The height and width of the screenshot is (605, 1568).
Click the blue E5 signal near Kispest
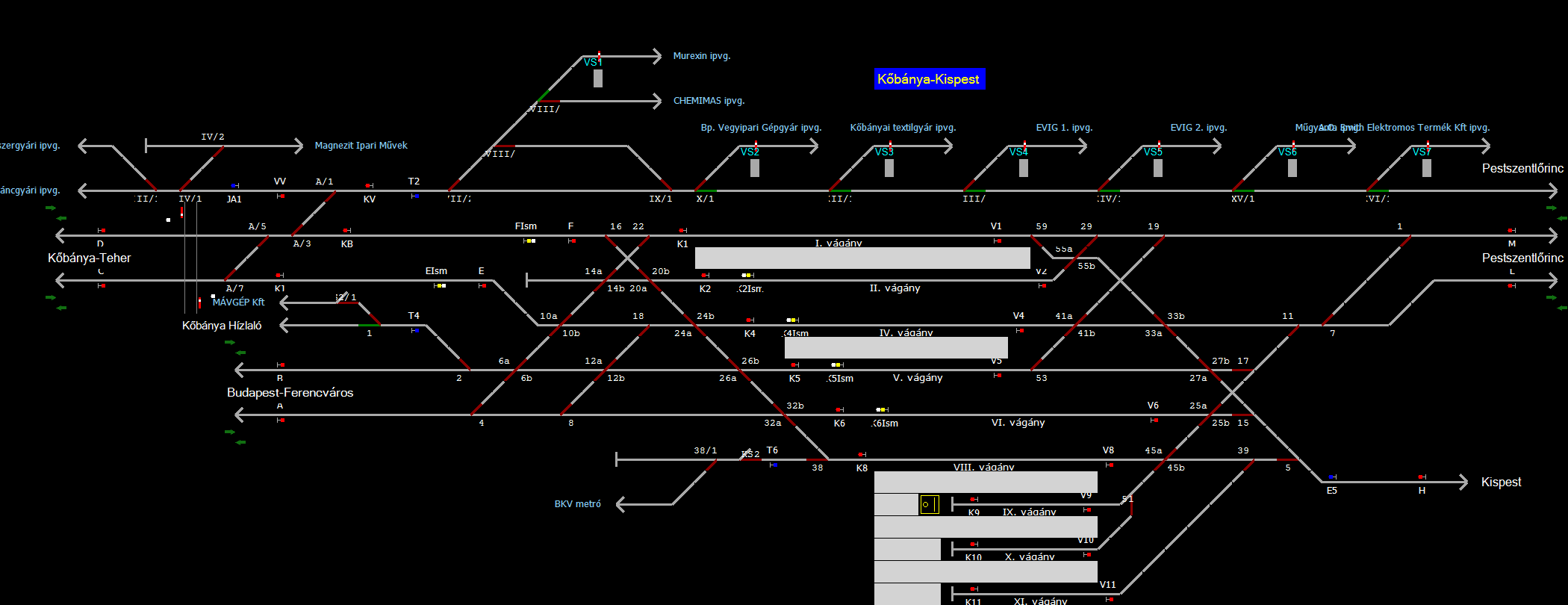click(x=1332, y=477)
